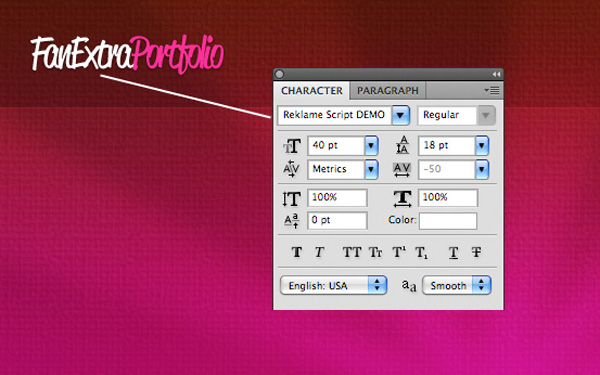
Task: Click the tracking icon beside -50
Action: tap(402, 170)
